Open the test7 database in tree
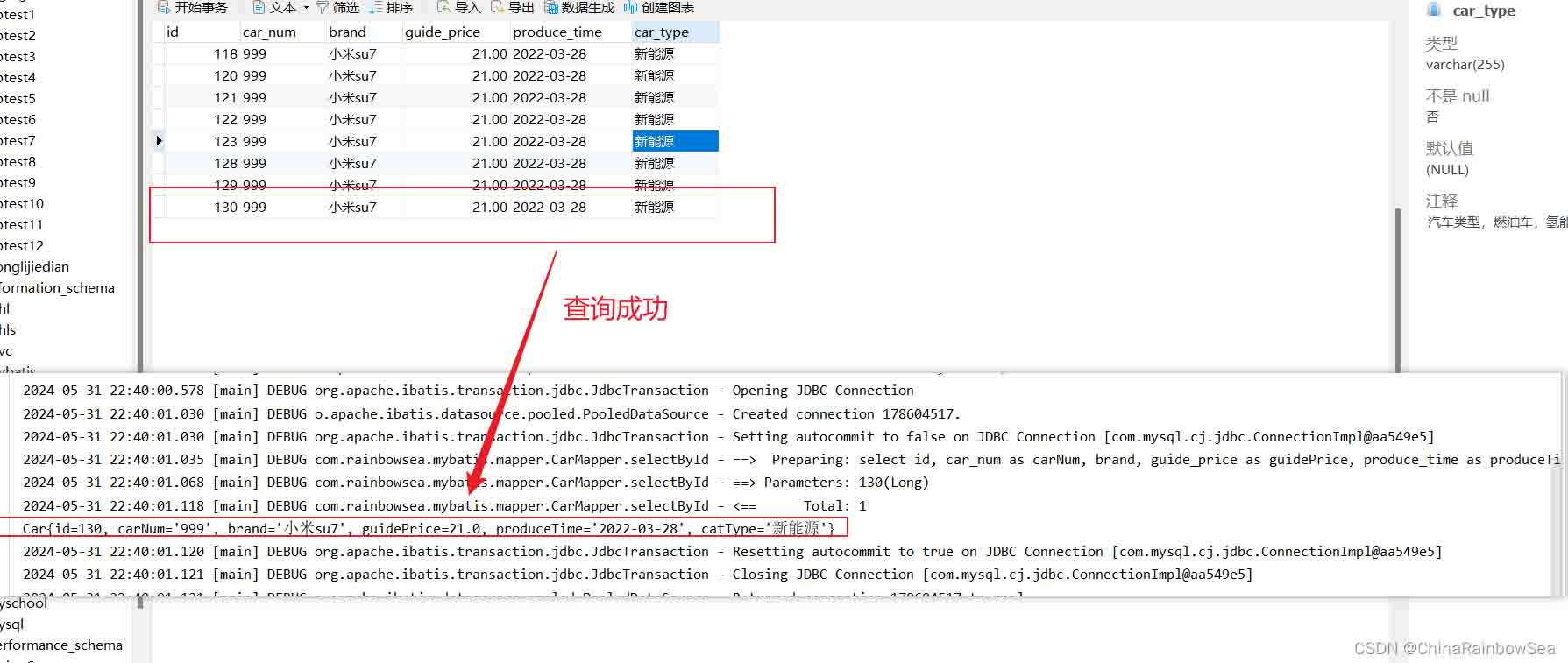 point(18,141)
